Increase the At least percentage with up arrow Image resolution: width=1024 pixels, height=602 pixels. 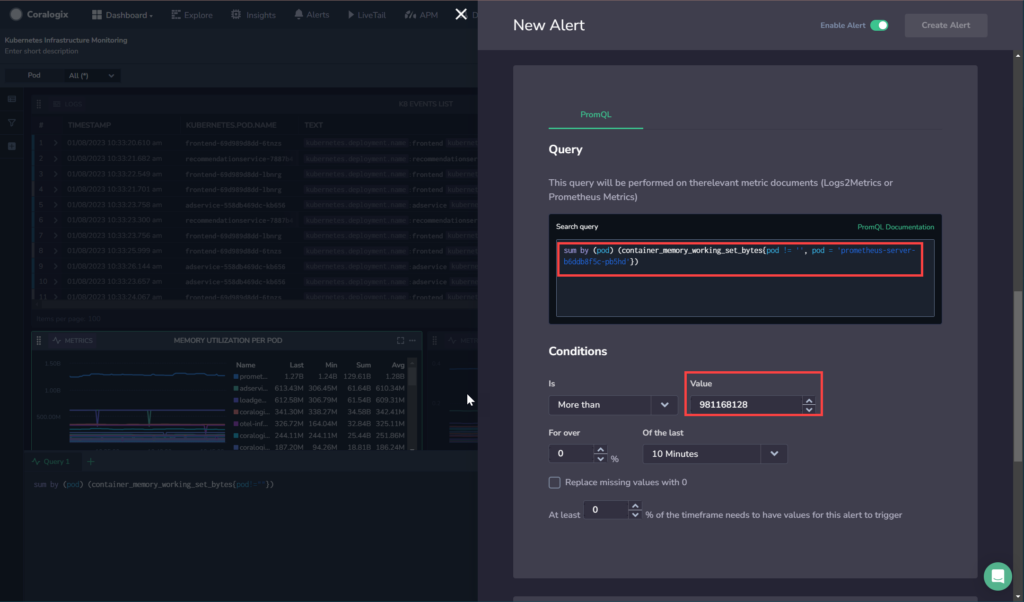click(635, 506)
